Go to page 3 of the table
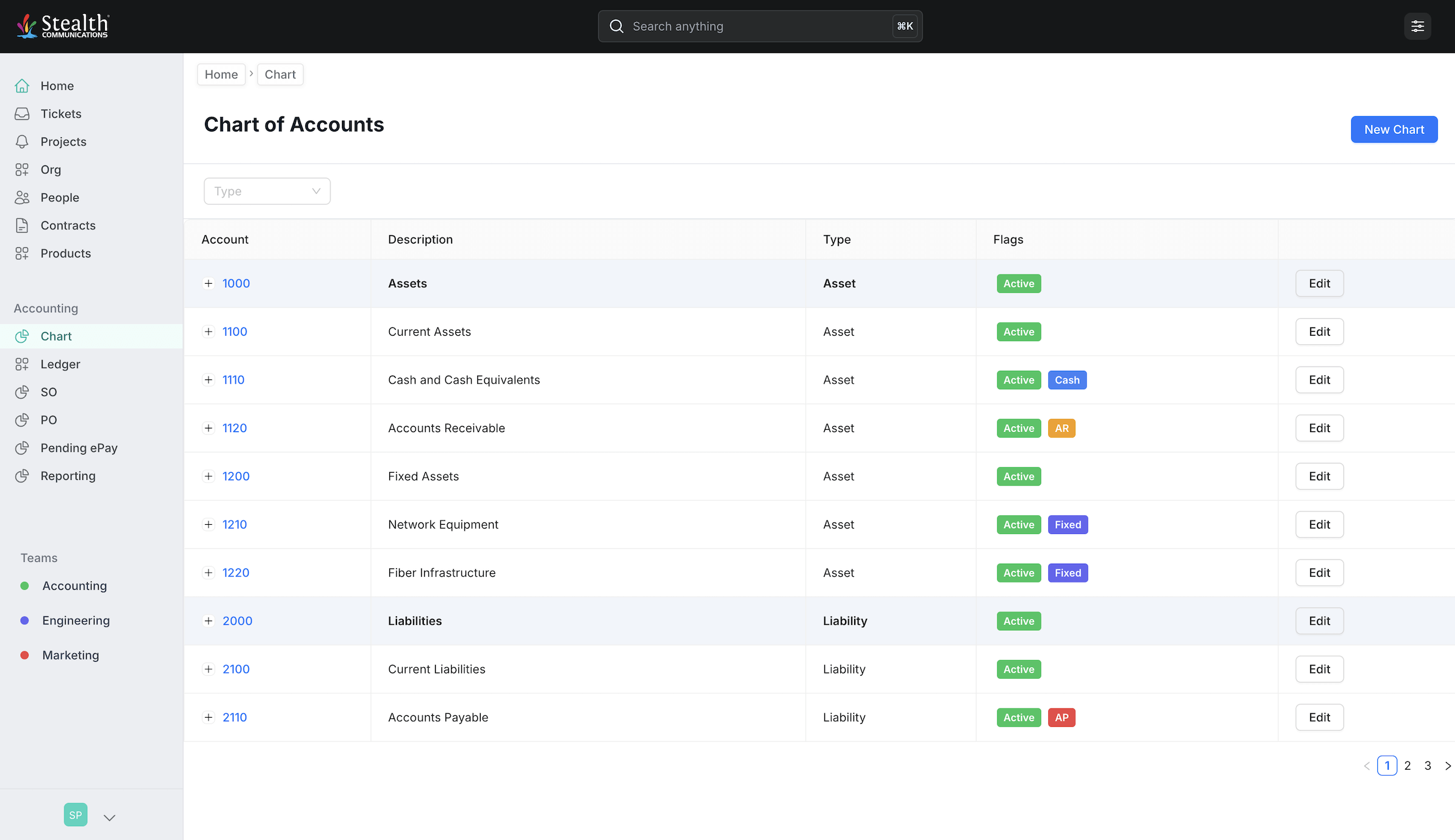Image resolution: width=1455 pixels, height=840 pixels. [1428, 765]
